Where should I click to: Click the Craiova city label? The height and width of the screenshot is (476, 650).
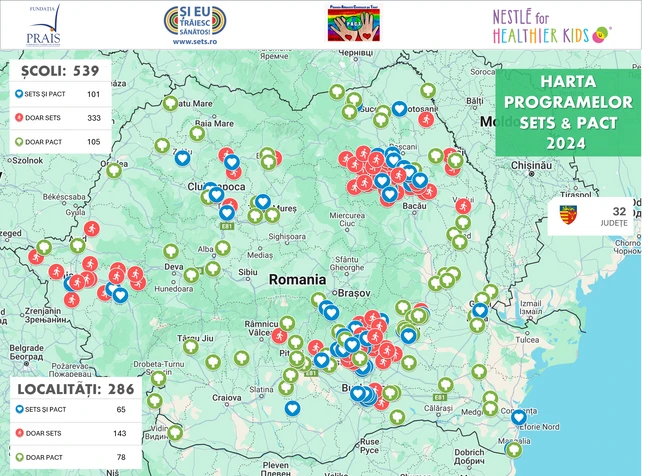[x=227, y=398]
